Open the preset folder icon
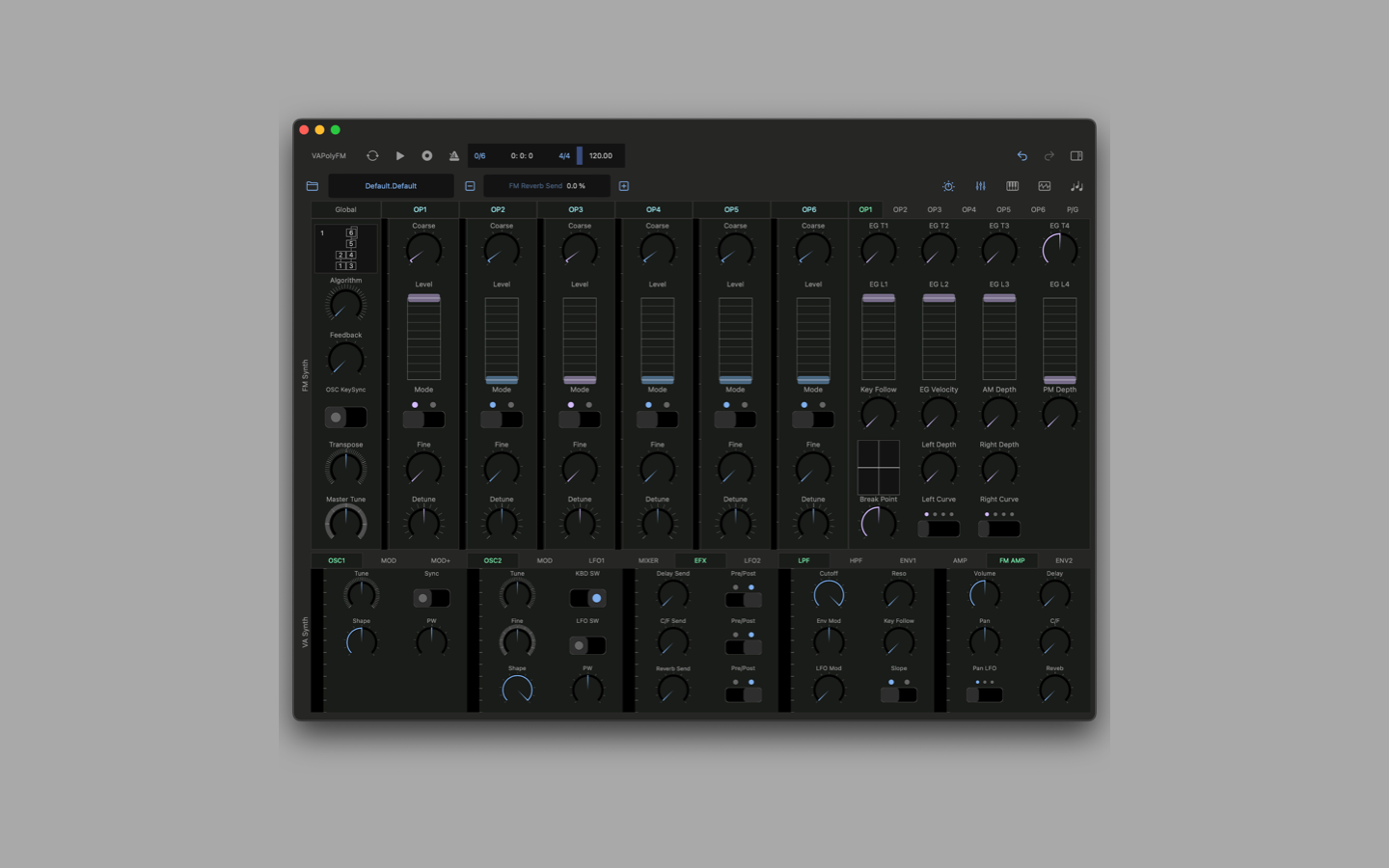Viewport: 1389px width, 868px height. click(x=313, y=186)
